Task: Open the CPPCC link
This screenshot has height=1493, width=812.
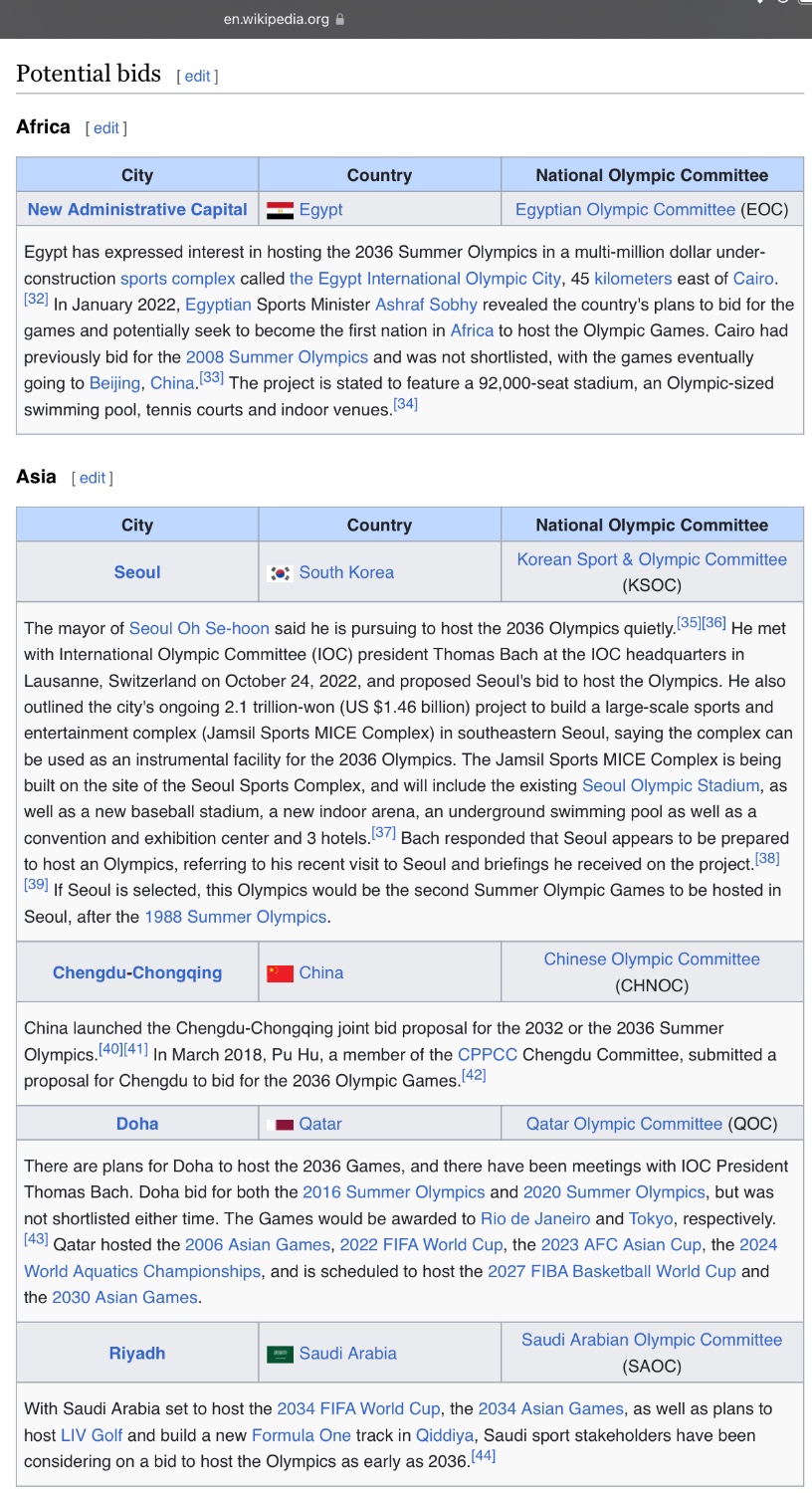Action: [x=488, y=1054]
